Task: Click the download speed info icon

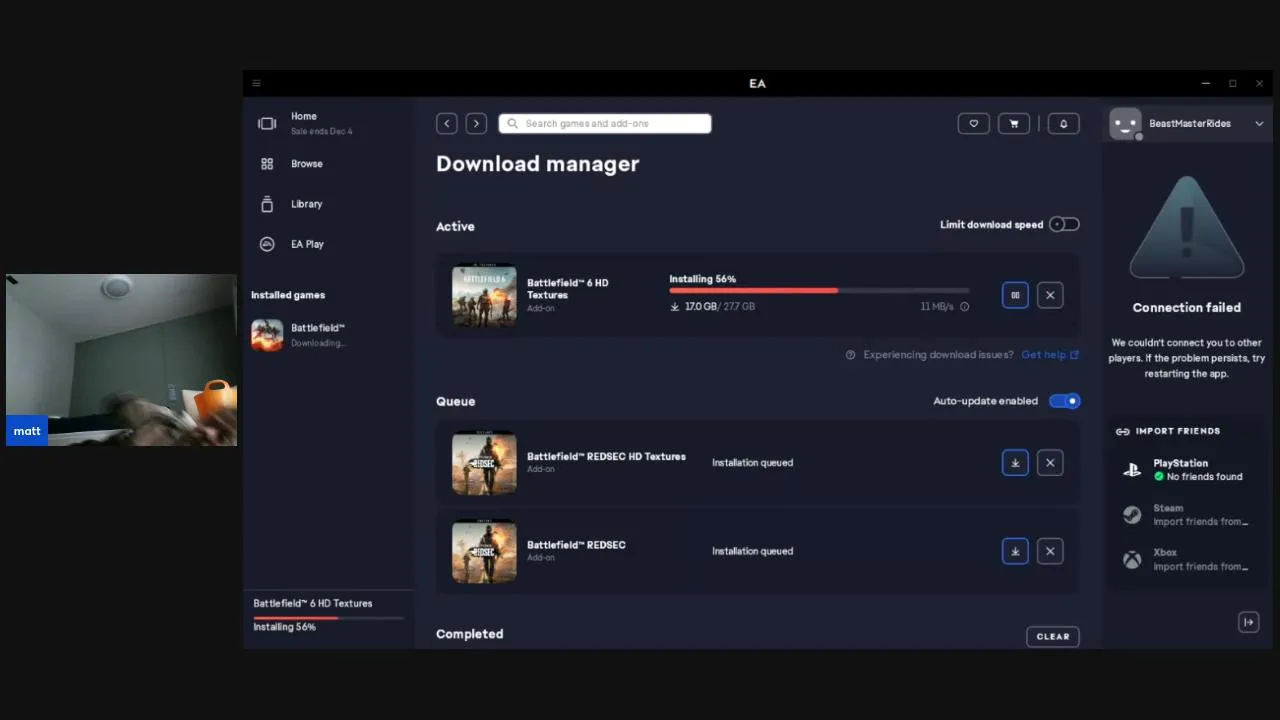Action: pyautogui.click(x=964, y=307)
